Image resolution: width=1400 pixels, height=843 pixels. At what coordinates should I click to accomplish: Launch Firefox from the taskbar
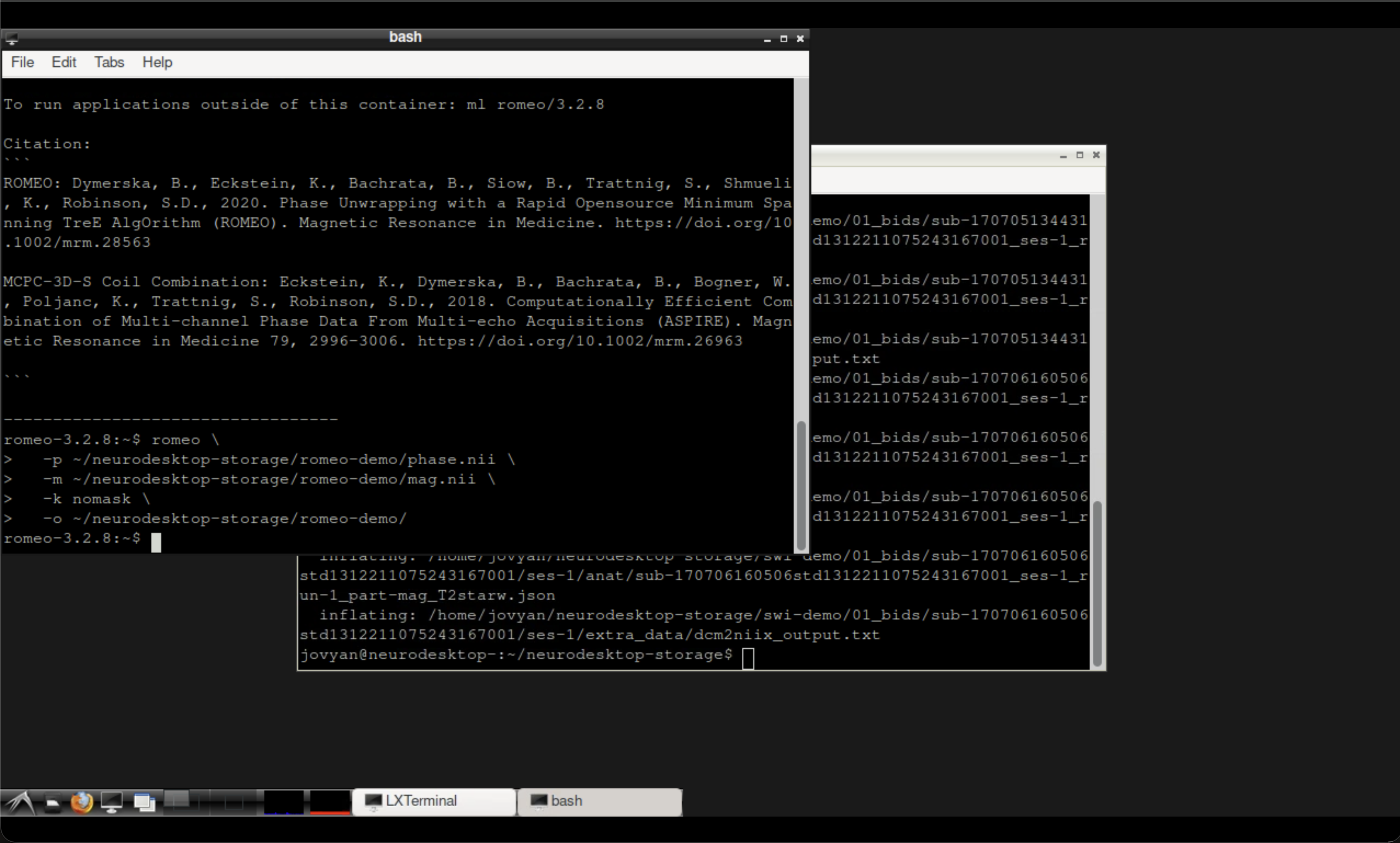82,802
